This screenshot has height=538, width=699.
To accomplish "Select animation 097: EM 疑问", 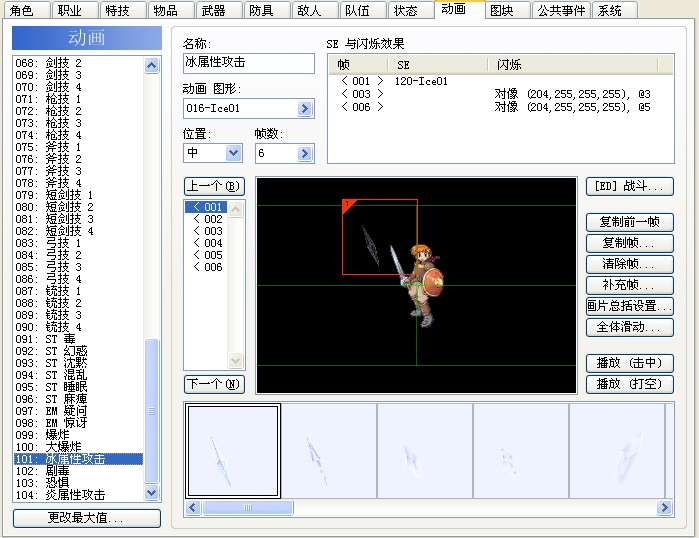I will pyautogui.click(x=78, y=411).
